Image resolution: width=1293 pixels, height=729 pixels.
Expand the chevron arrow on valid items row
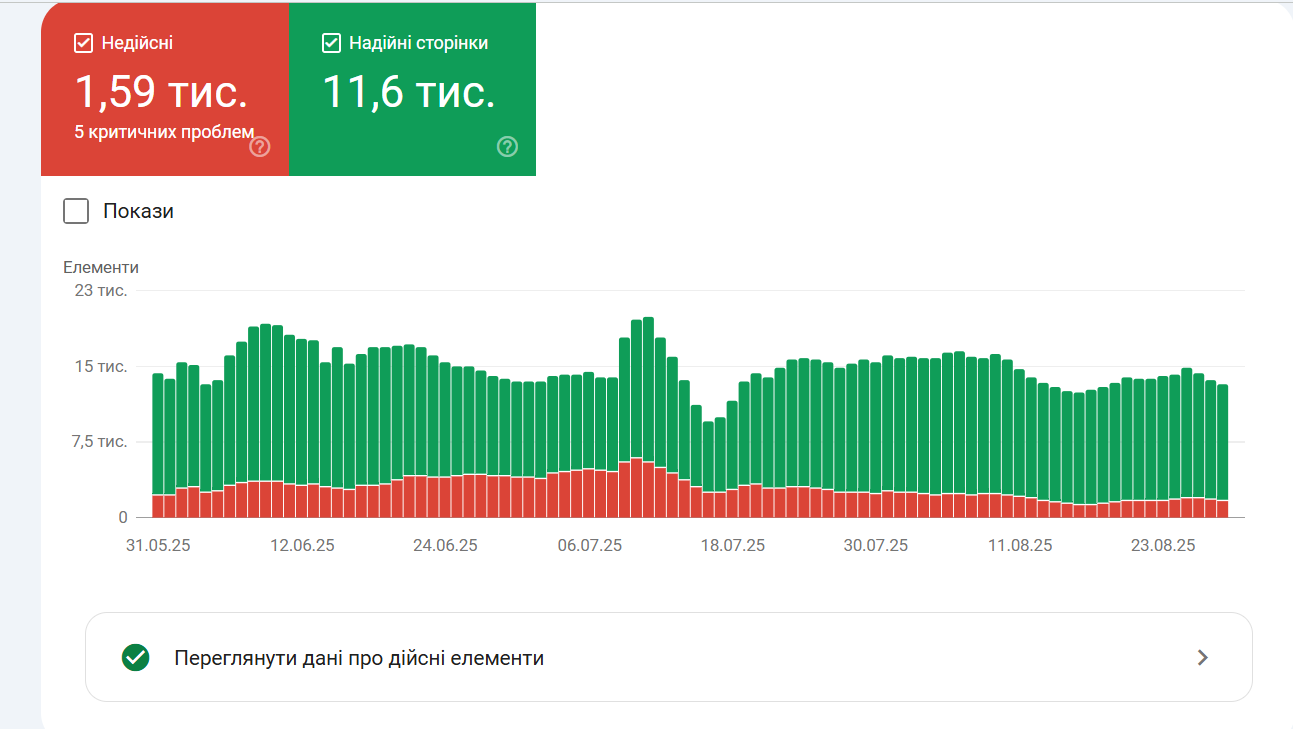point(1203,658)
